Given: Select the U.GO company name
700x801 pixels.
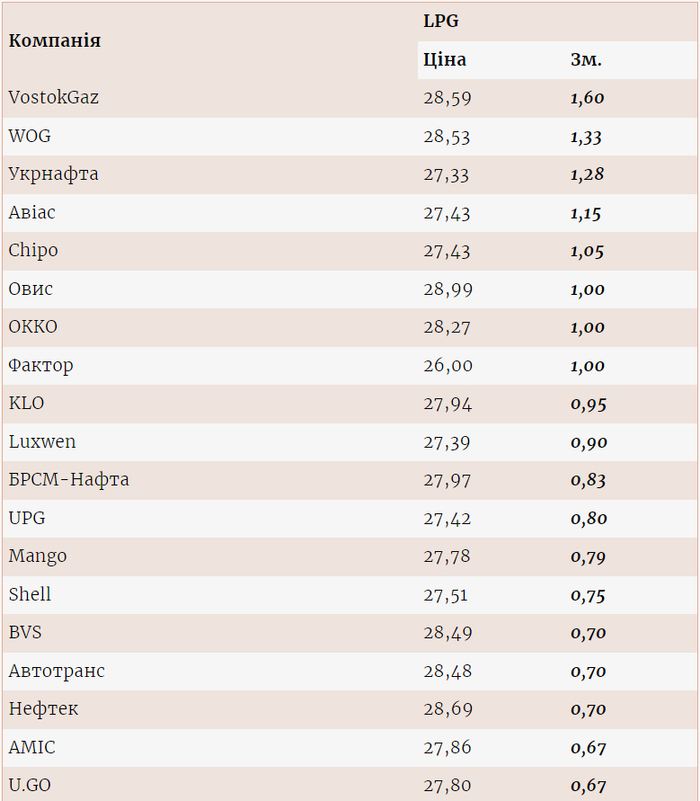Looking at the screenshot, I should coord(30,786).
